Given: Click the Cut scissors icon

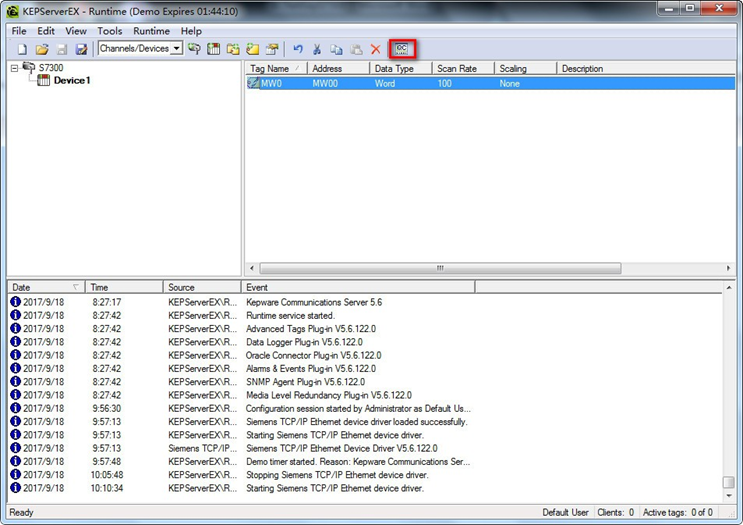Looking at the screenshot, I should (317, 49).
